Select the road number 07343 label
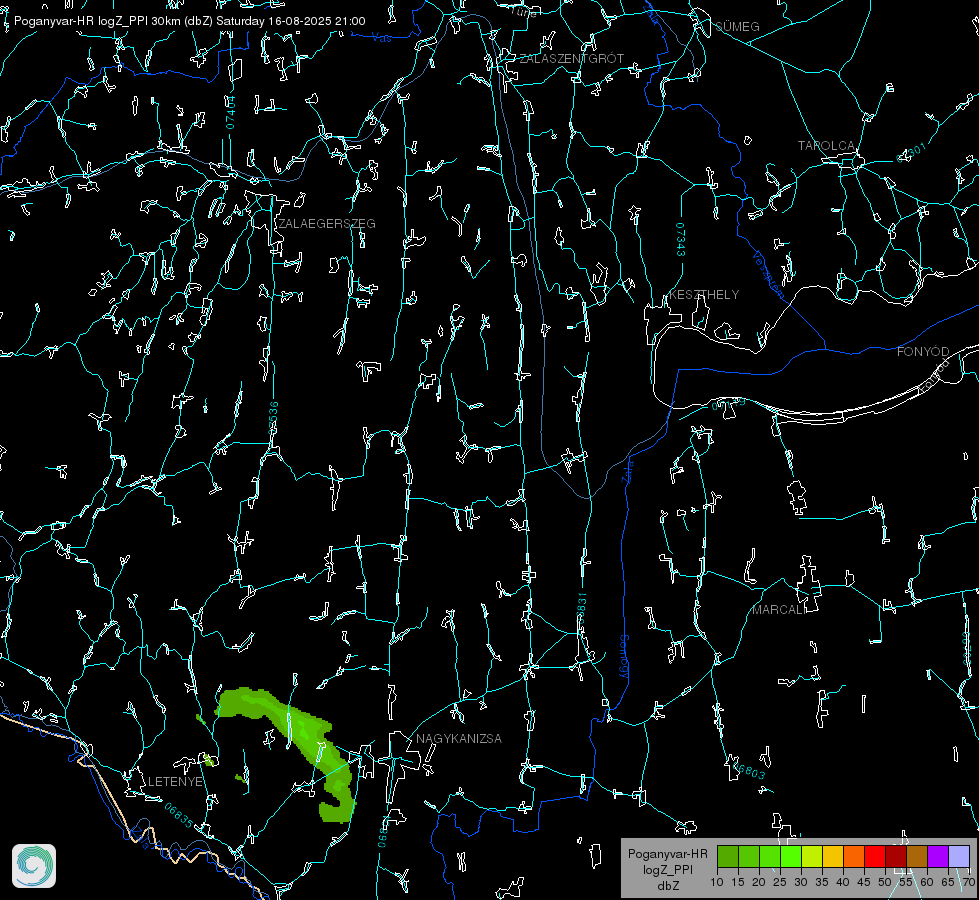The image size is (979, 900). coord(681,240)
